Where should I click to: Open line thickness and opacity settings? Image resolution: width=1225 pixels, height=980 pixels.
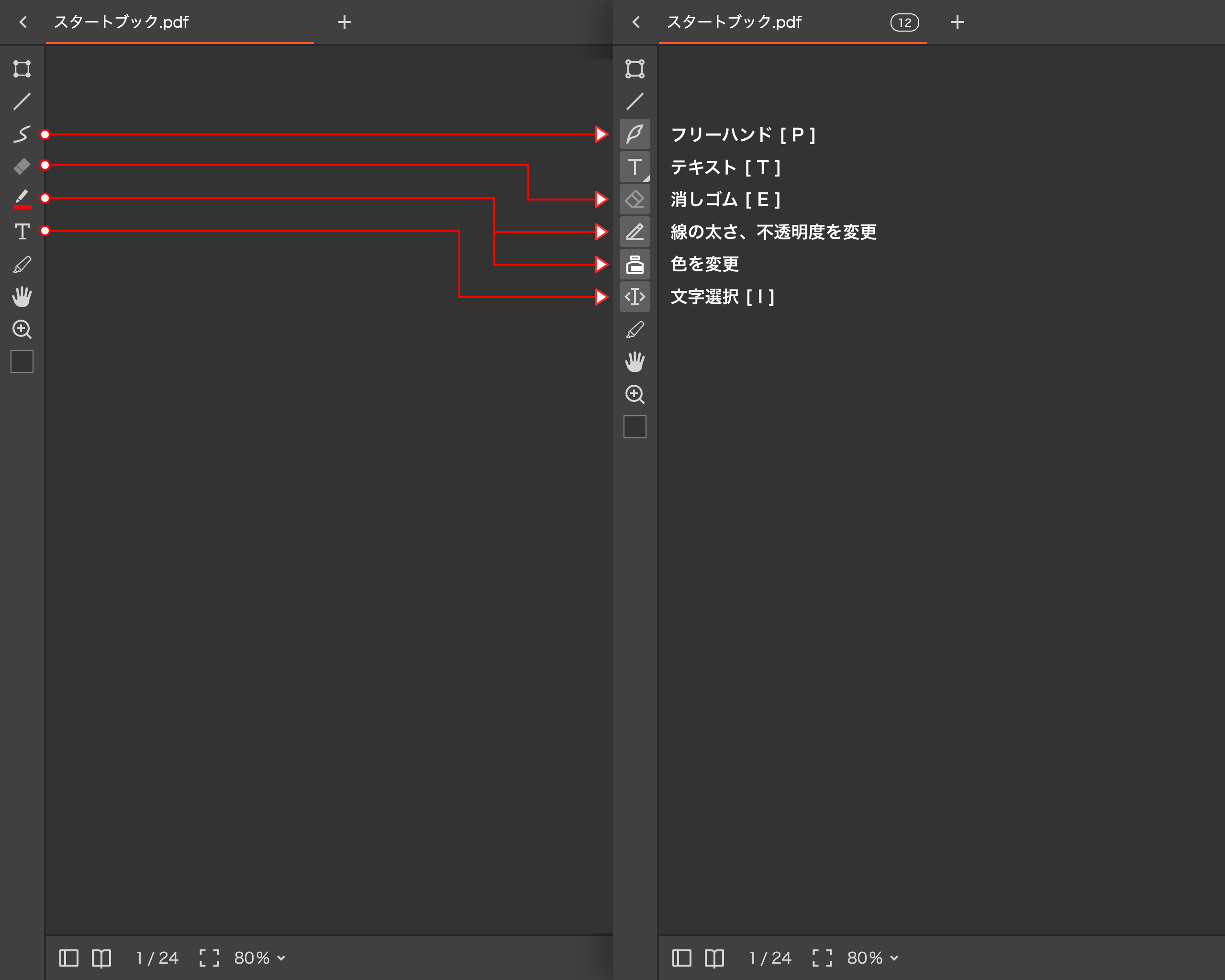tap(634, 232)
